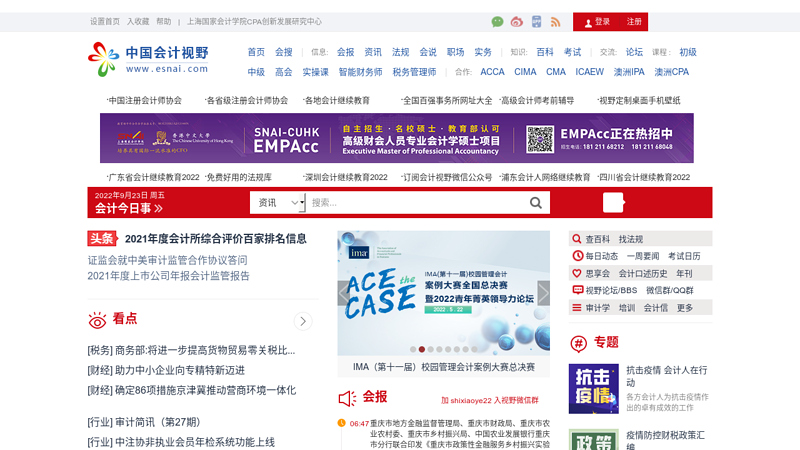
Task: Open 会计今日事 link in red bar
Action: pyautogui.click(x=129, y=208)
